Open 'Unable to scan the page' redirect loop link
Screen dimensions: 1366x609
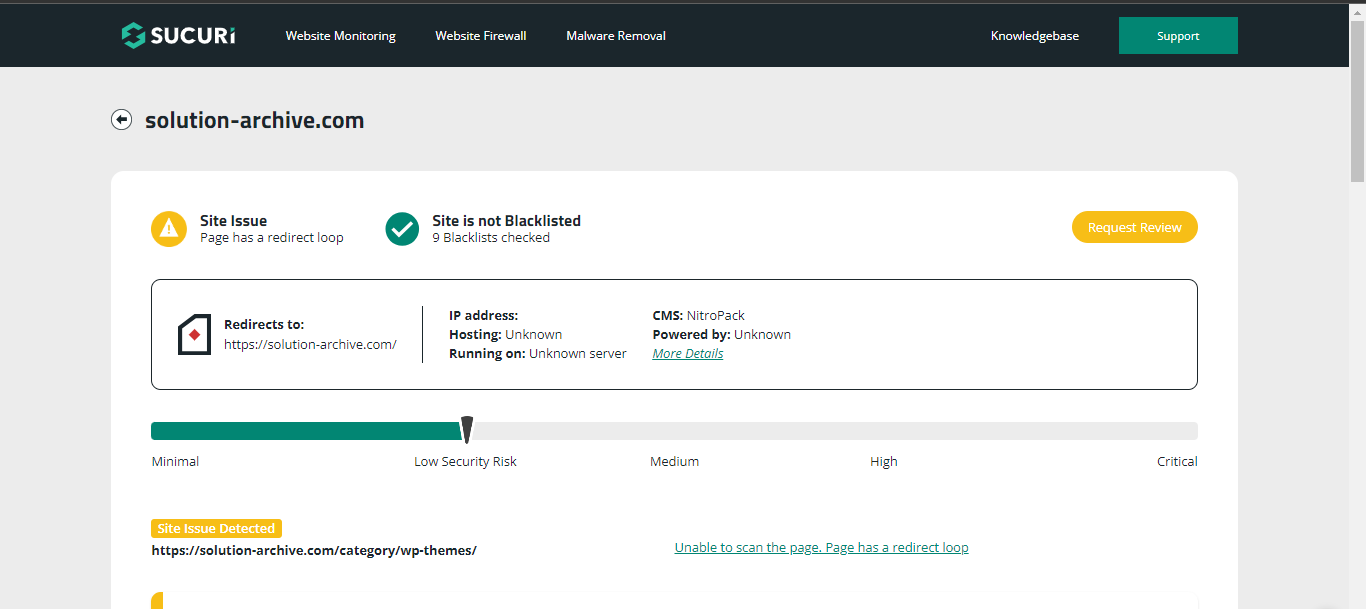point(822,547)
